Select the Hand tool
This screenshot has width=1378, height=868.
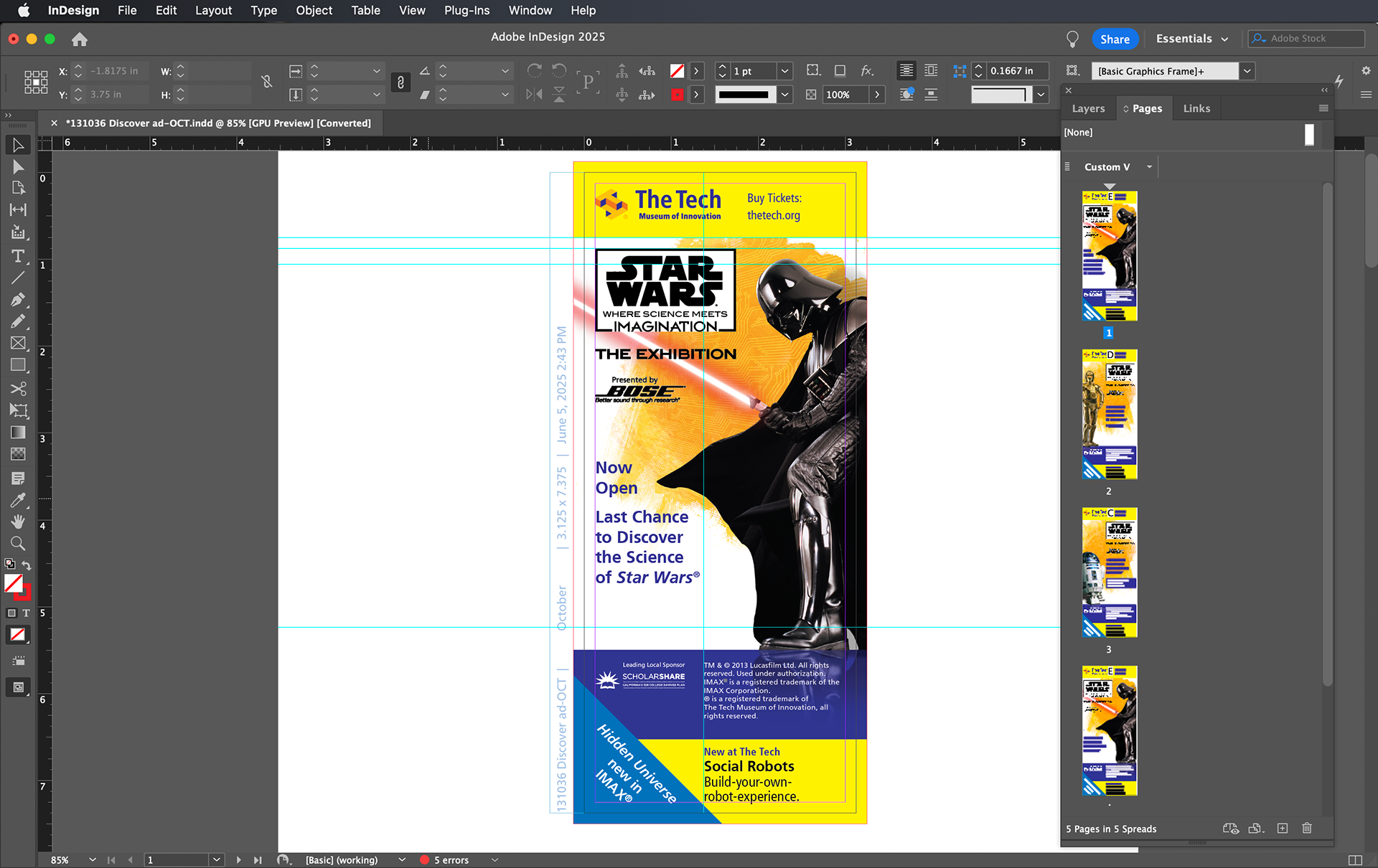click(x=18, y=522)
